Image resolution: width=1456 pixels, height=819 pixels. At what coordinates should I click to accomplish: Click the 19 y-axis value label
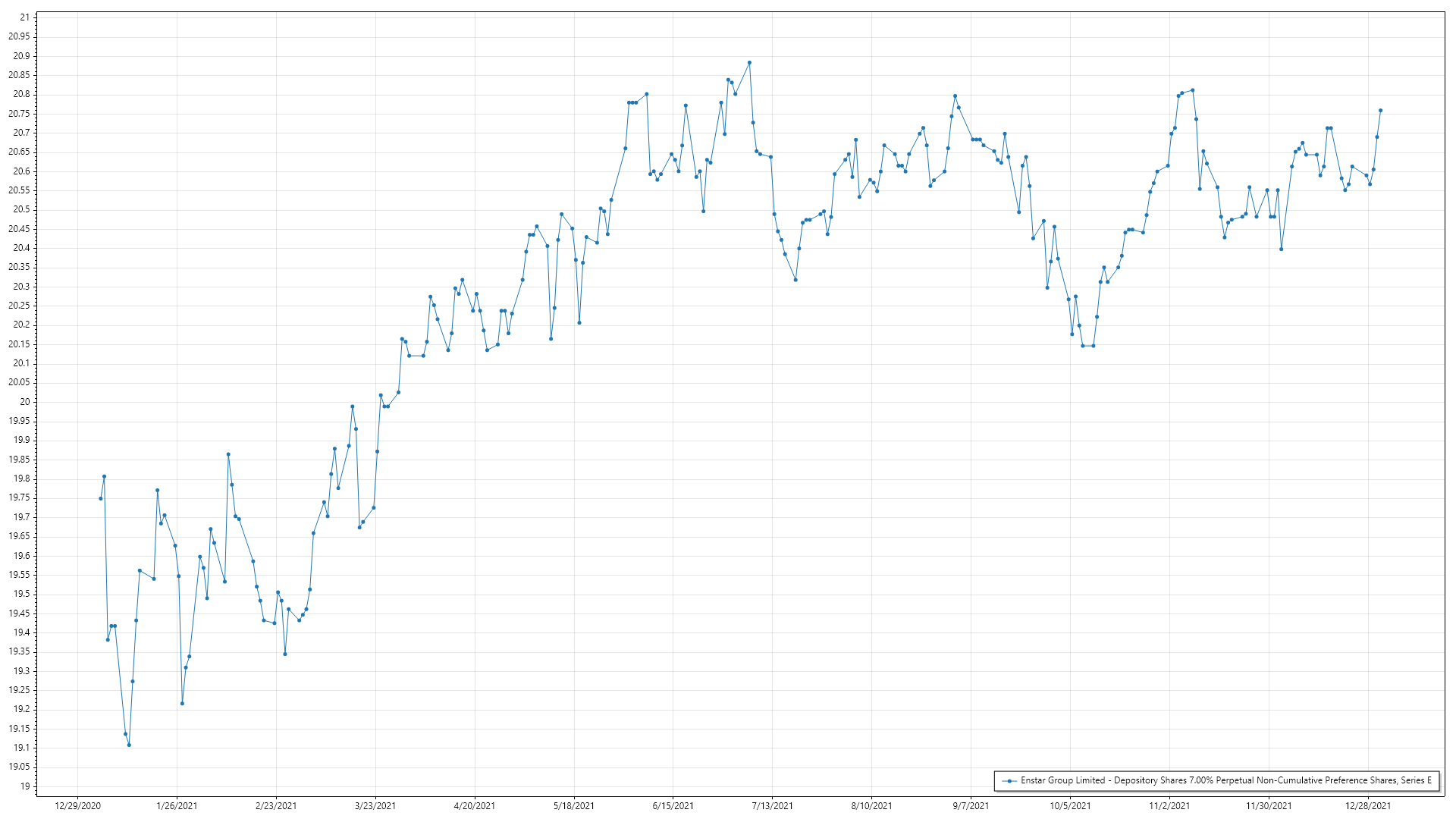(x=25, y=786)
